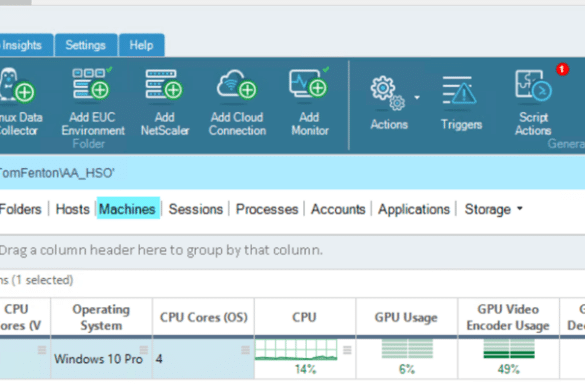The width and height of the screenshot is (585, 390).
Task: Open filter menu in CPU column cell
Action: click(347, 350)
